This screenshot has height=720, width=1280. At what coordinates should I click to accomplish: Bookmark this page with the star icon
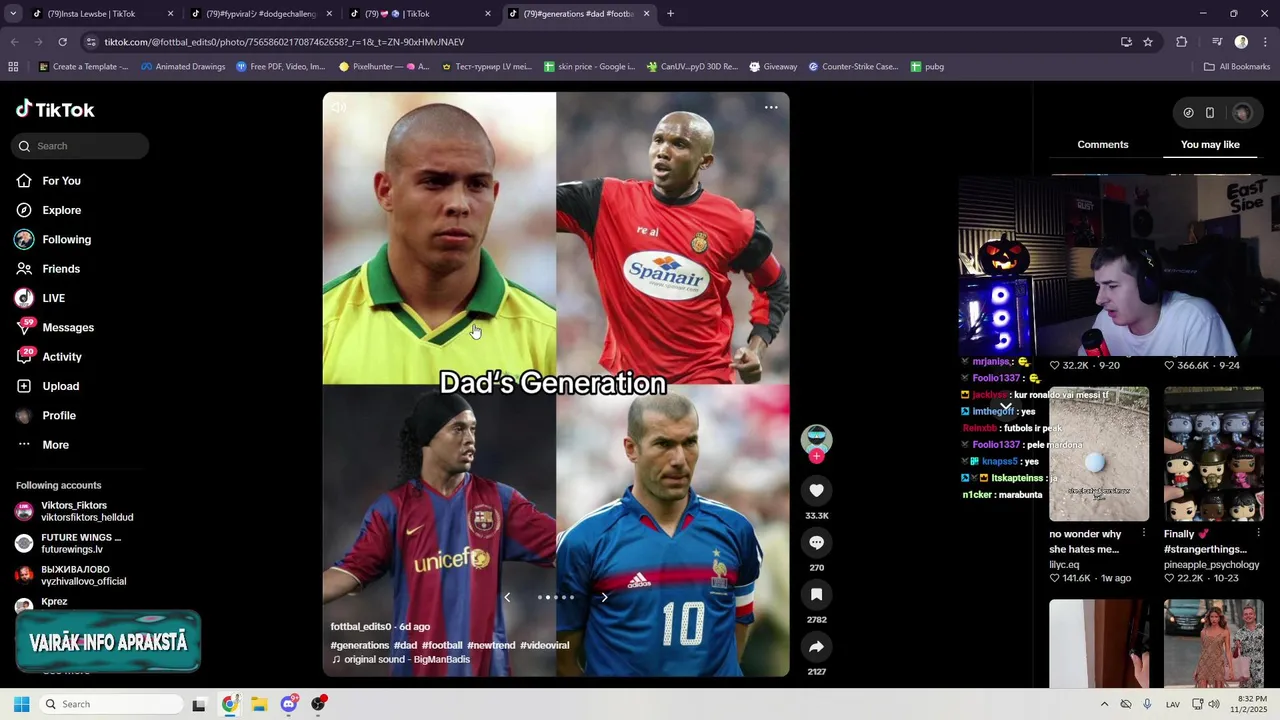coord(1148,42)
